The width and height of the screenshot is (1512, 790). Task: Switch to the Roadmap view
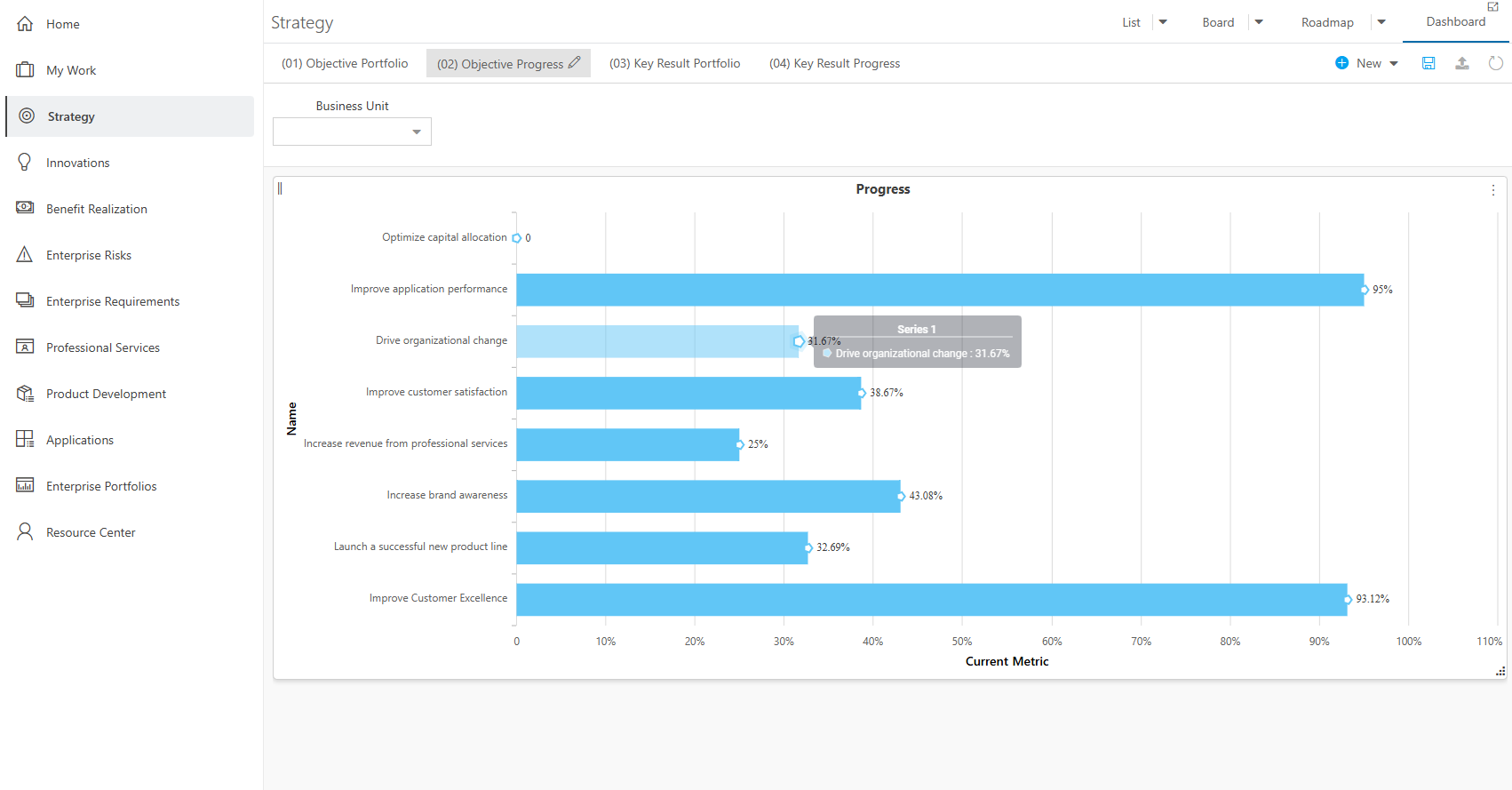click(1327, 22)
